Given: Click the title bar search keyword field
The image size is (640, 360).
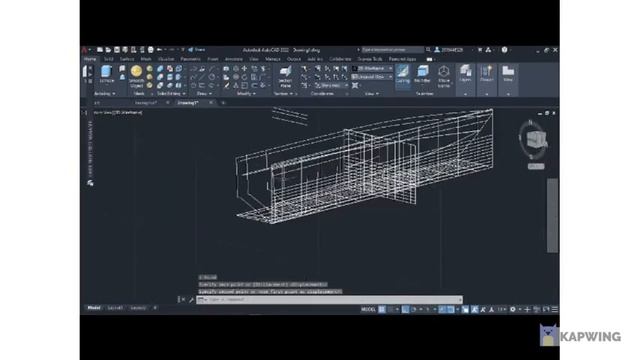Looking at the screenshot, I should 392,50.
